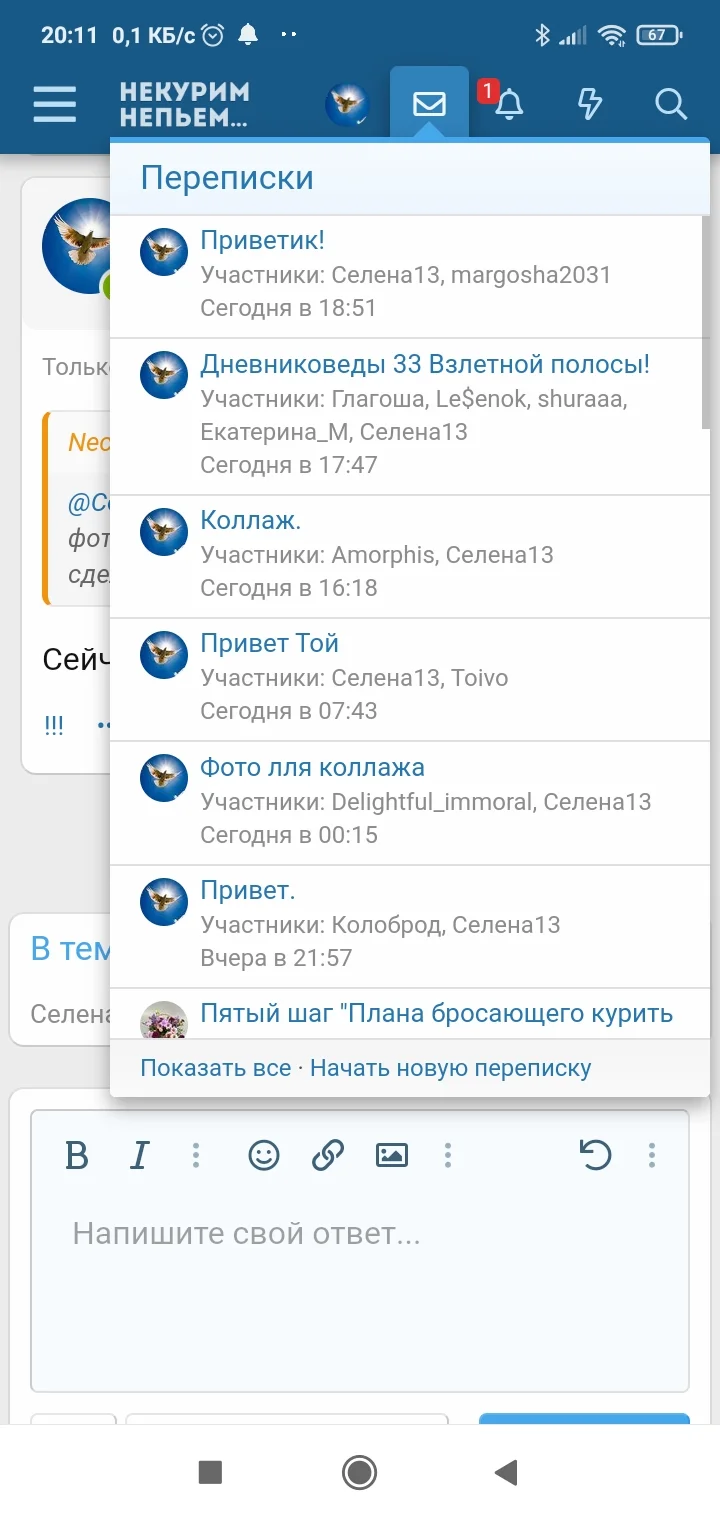Click Показать все to show all conversations
Viewport: 720px width, 1520px height.
pyautogui.click(x=214, y=1068)
